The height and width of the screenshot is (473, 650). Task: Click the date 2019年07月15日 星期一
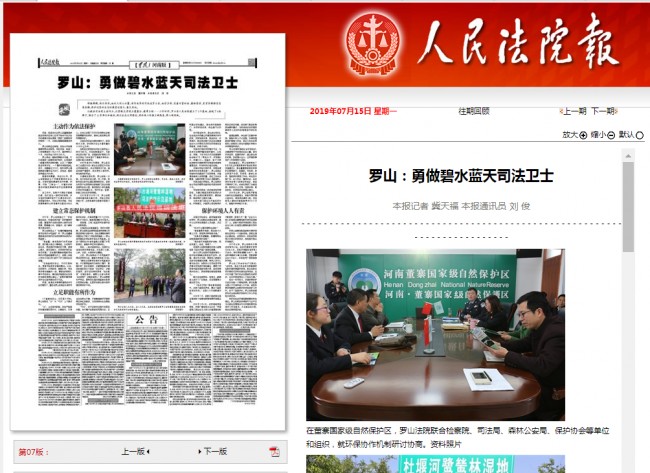pyautogui.click(x=353, y=111)
